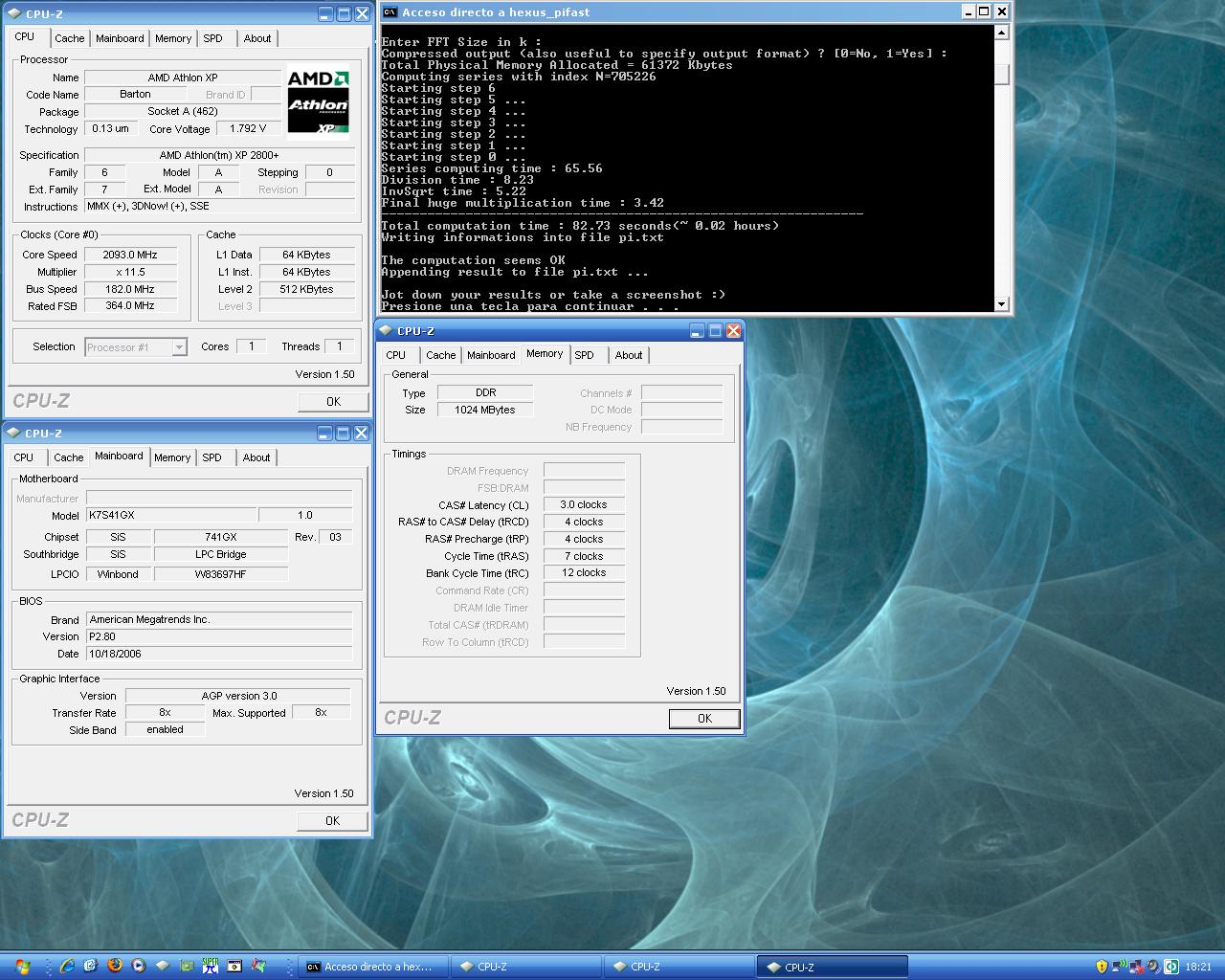Open the volume speaker tray icon
The width and height of the screenshot is (1225, 980).
click(1153, 967)
